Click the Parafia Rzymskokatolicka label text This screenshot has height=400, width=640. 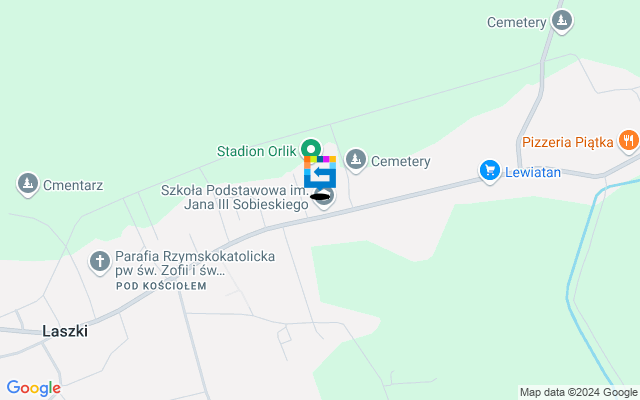195,263
